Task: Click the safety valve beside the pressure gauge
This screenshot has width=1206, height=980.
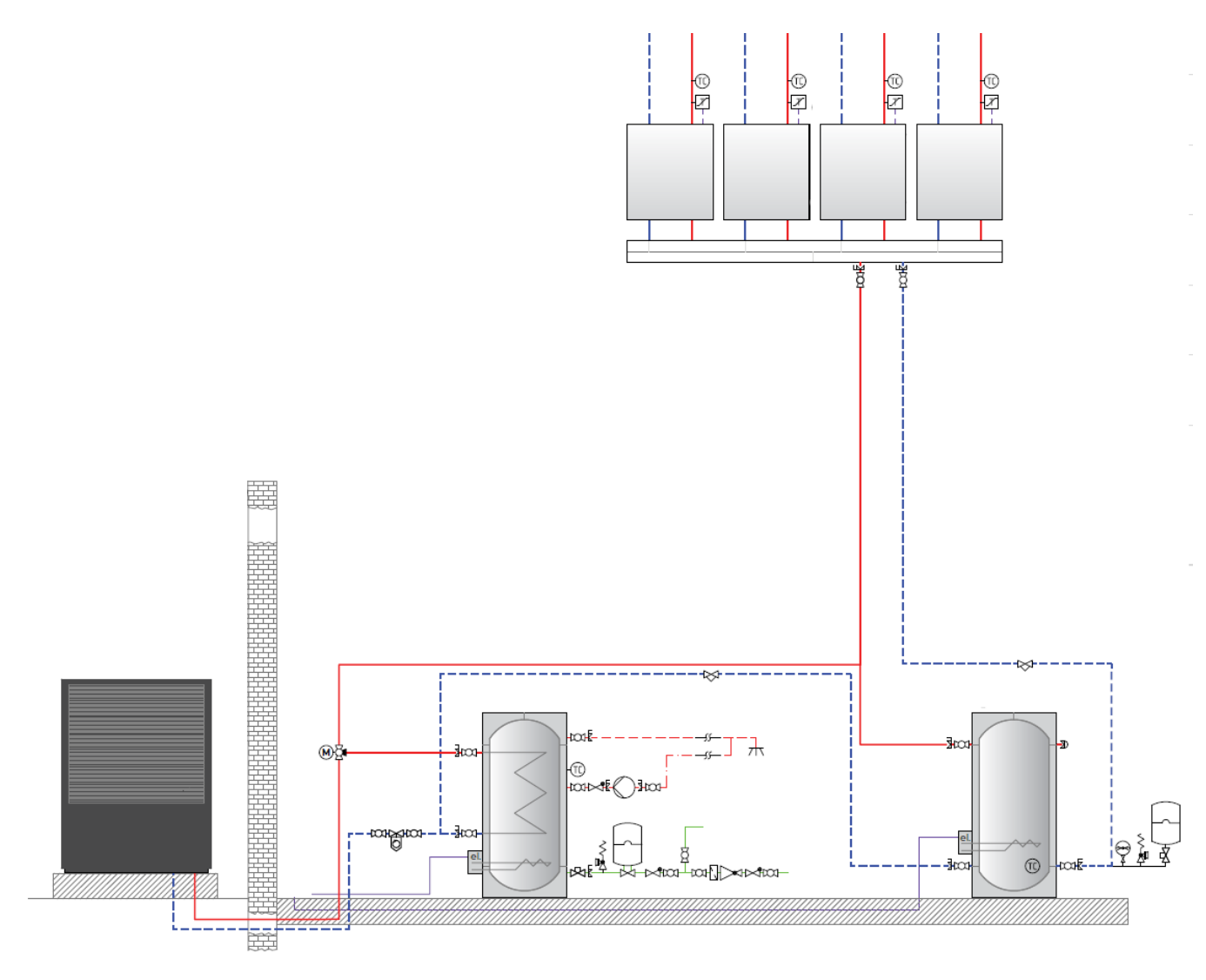Action: [x=1142, y=849]
